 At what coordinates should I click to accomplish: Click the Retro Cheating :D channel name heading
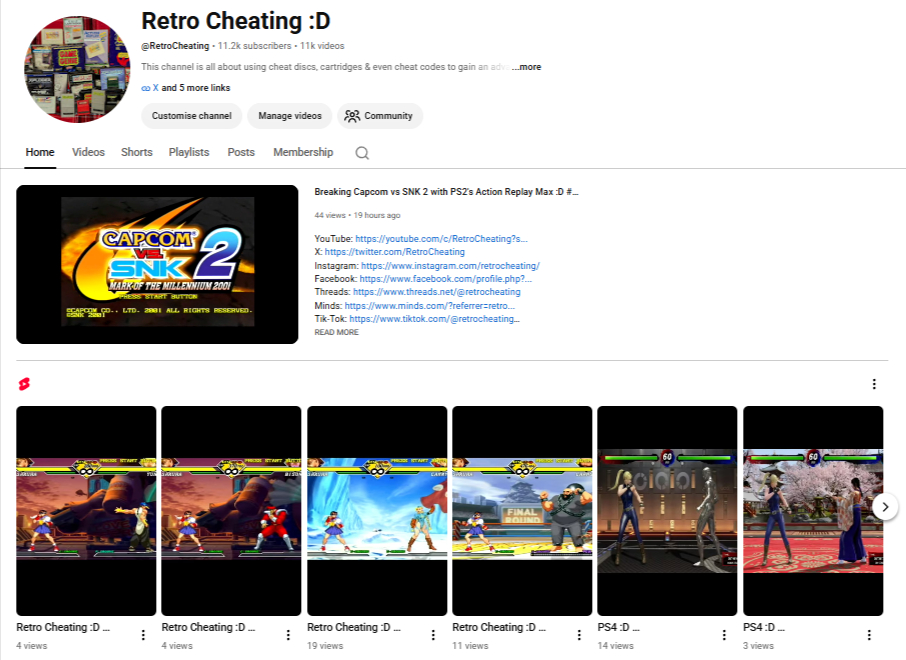236,21
